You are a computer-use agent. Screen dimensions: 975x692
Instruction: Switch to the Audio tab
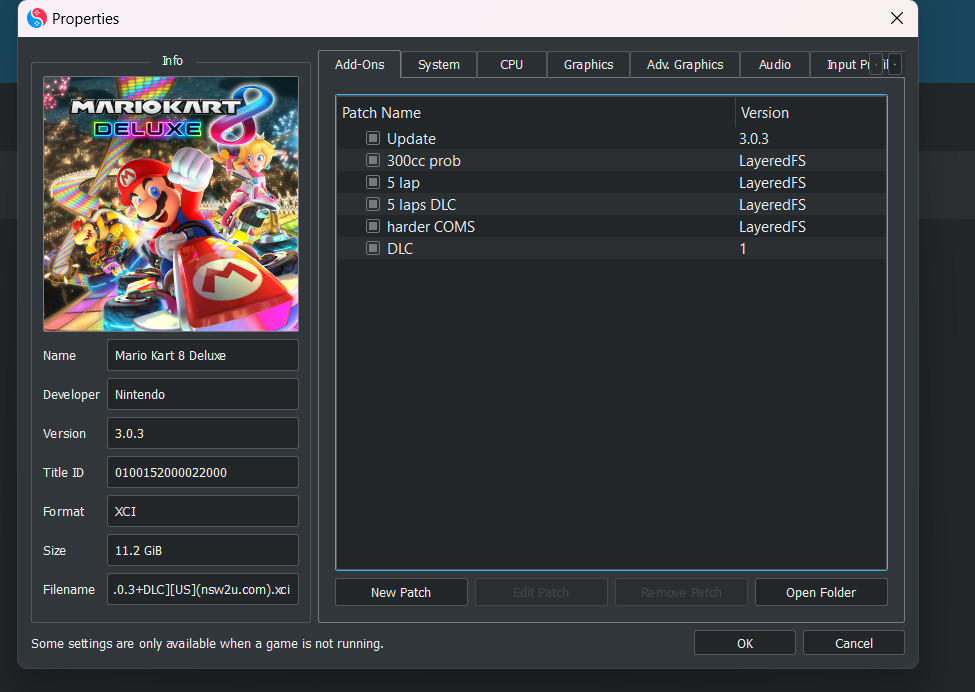pyautogui.click(x=775, y=65)
